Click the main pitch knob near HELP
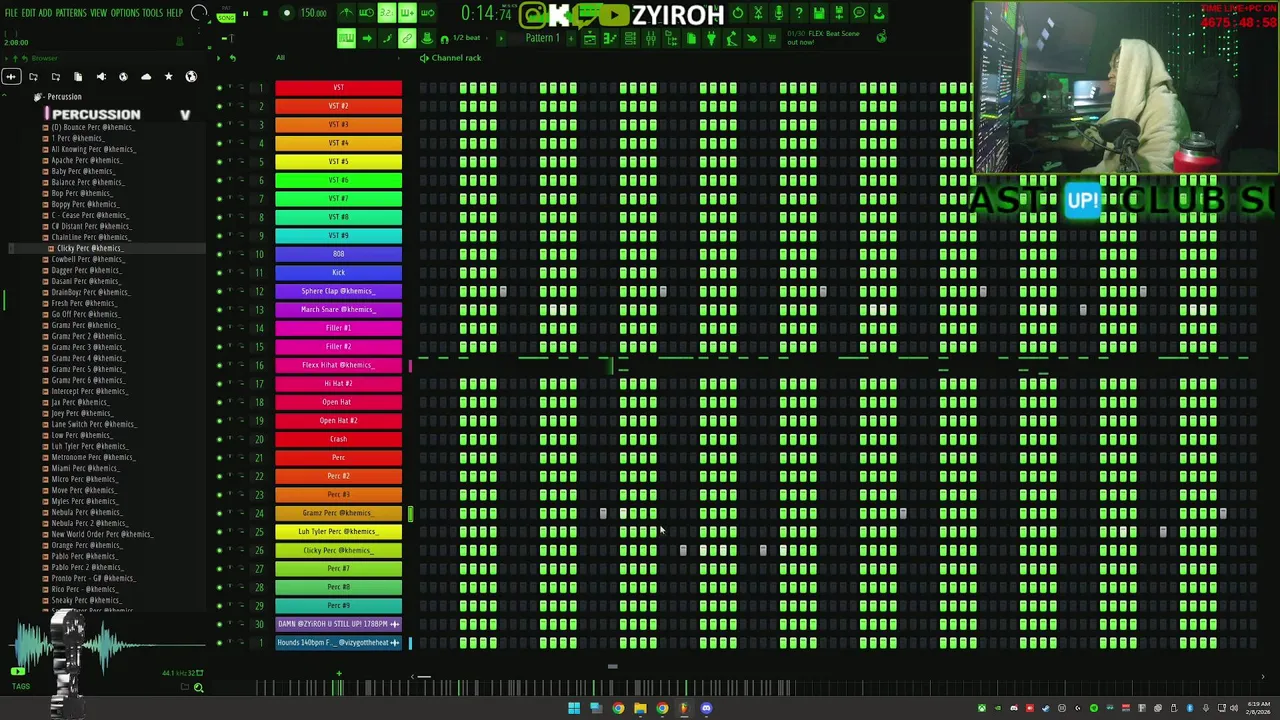The height and width of the screenshot is (720, 1280). [199, 14]
